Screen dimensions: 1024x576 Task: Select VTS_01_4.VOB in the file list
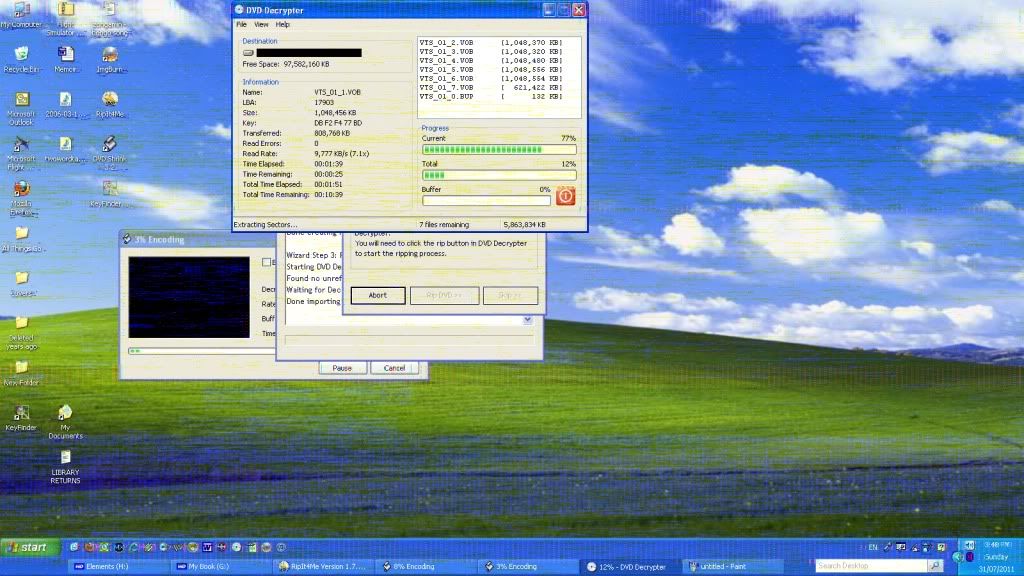pyautogui.click(x=491, y=60)
